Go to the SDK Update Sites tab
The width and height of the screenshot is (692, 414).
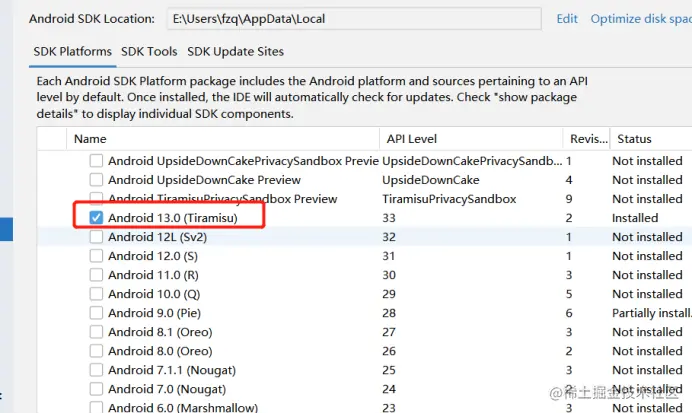[x=235, y=52]
